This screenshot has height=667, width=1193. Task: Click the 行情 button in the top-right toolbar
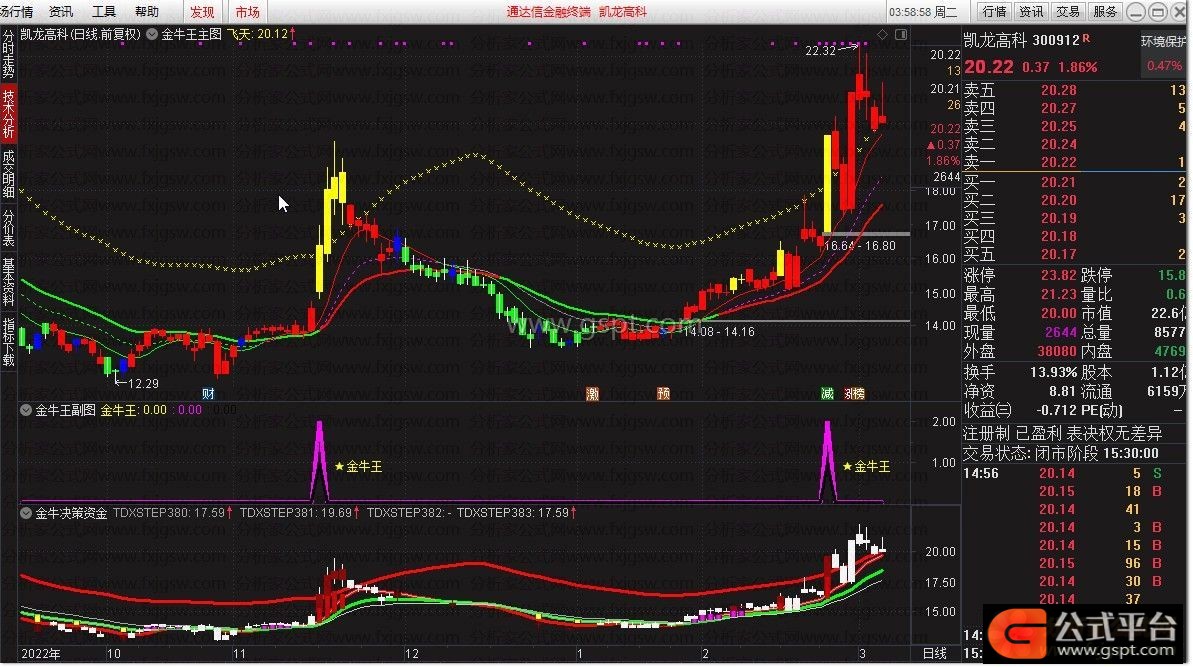coord(994,11)
